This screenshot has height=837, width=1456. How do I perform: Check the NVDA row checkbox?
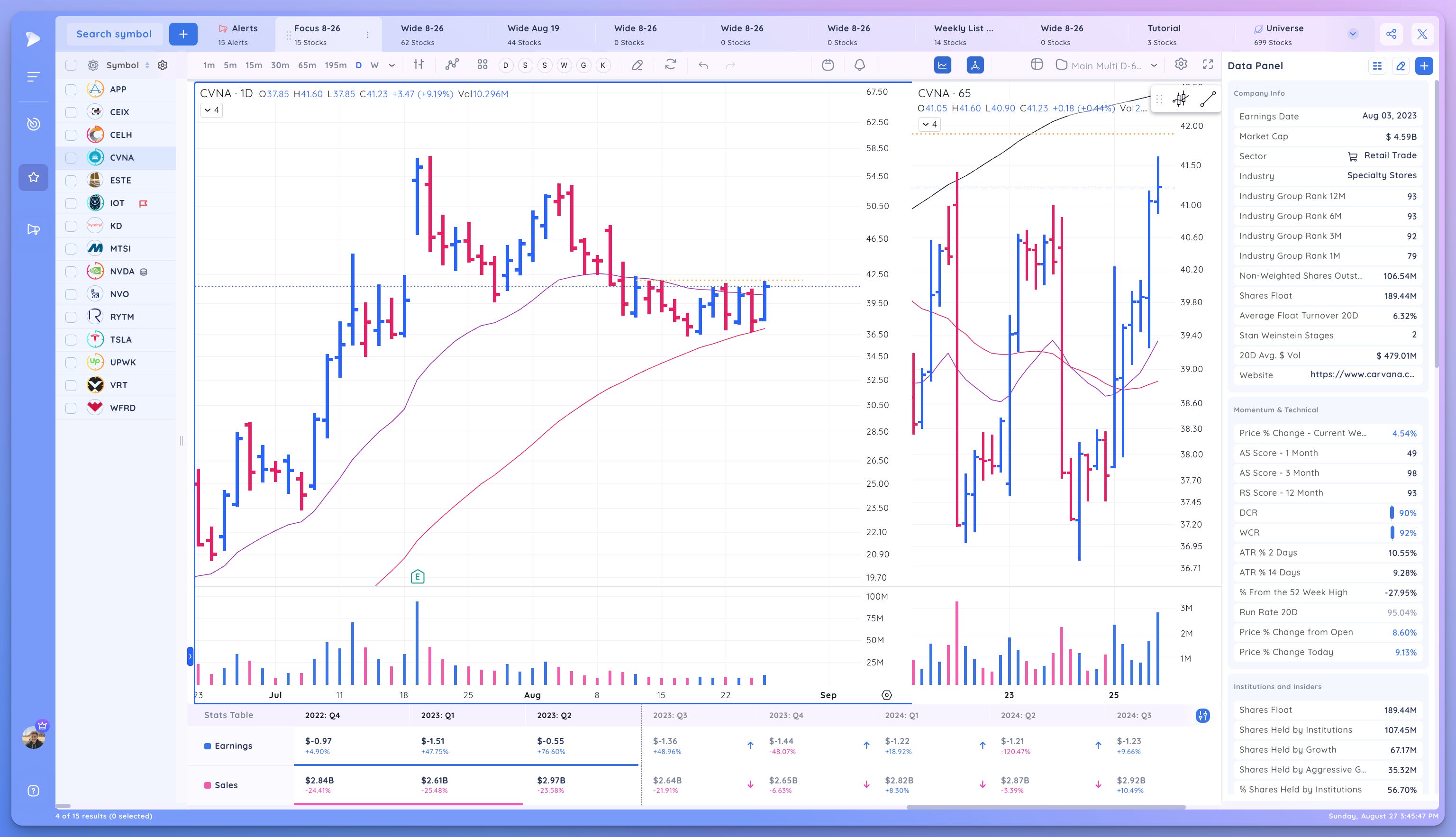pos(71,271)
